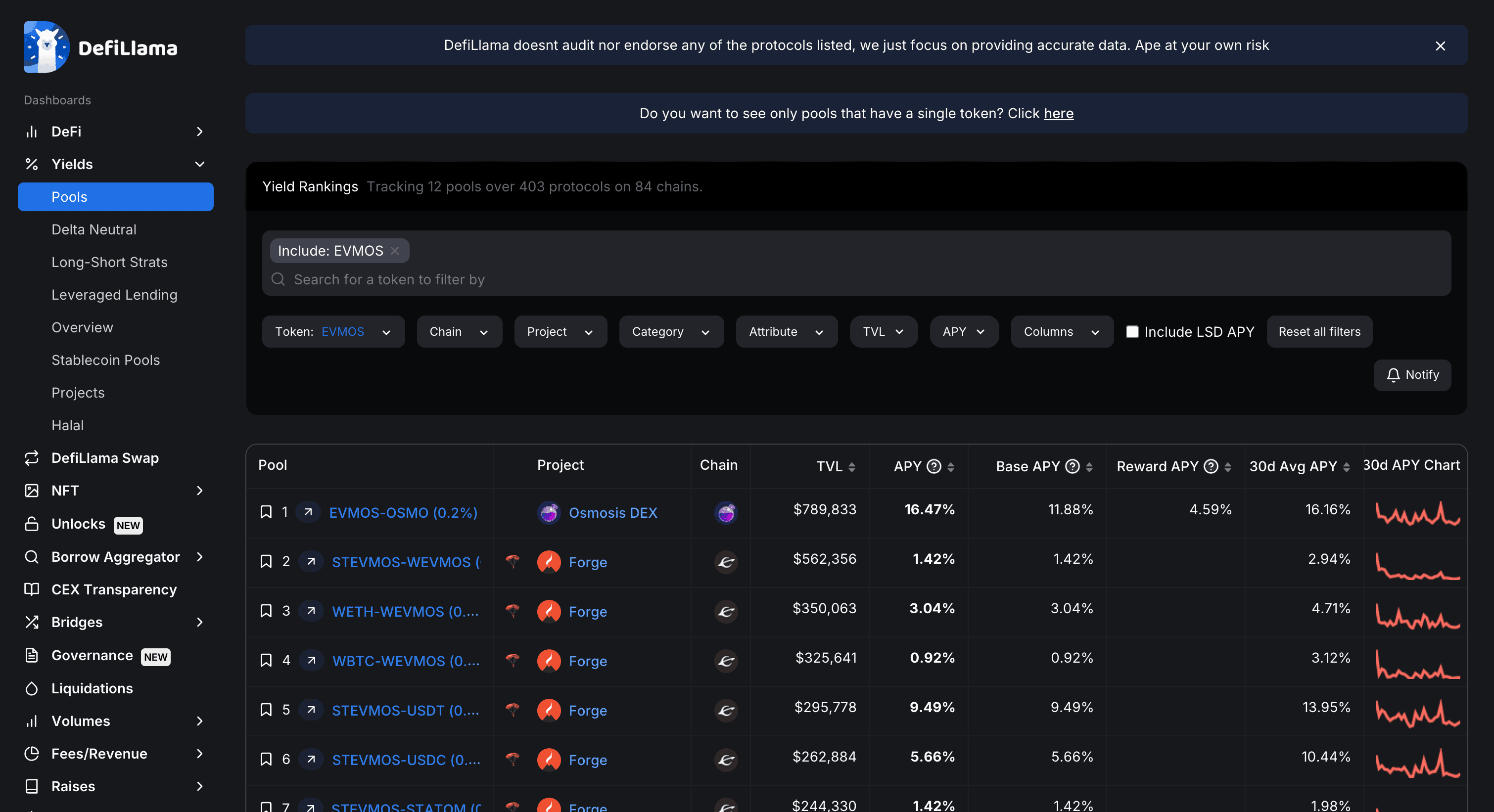Sort by Reward APY column arrows
Screen dimensions: 1494x812
1228,467
